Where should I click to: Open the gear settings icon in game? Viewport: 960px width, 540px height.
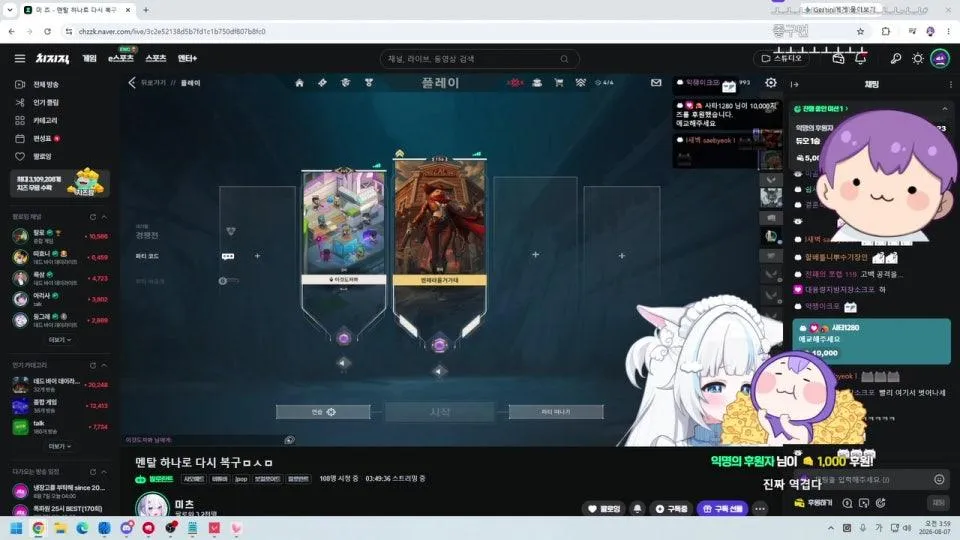[x=771, y=83]
